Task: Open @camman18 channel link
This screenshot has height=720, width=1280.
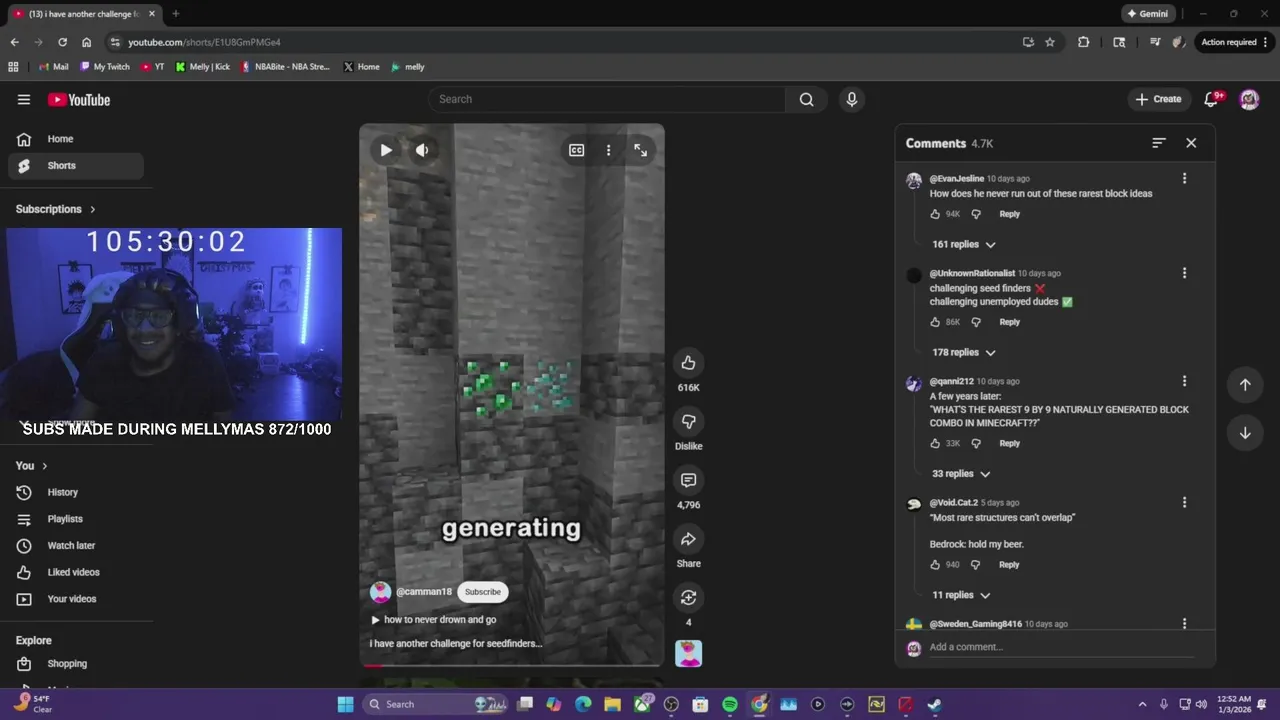Action: 424,592
